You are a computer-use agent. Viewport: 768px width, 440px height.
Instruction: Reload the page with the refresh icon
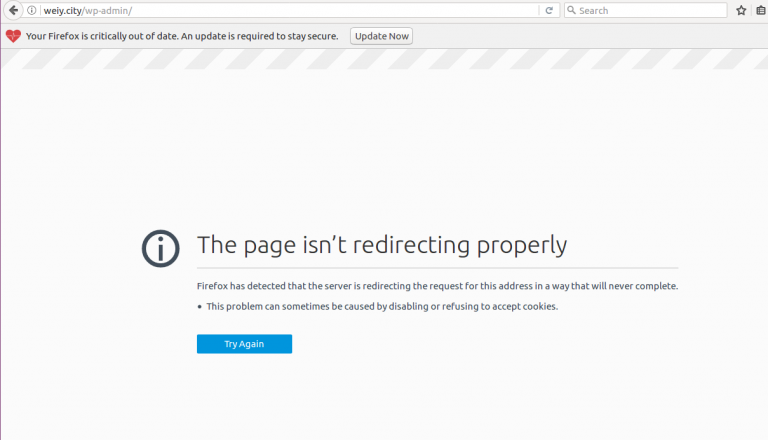click(549, 10)
